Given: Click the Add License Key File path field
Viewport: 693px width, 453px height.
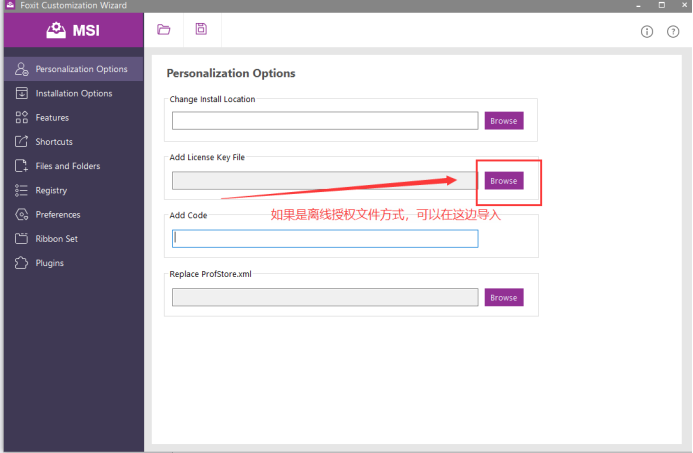Looking at the screenshot, I should tap(325, 181).
